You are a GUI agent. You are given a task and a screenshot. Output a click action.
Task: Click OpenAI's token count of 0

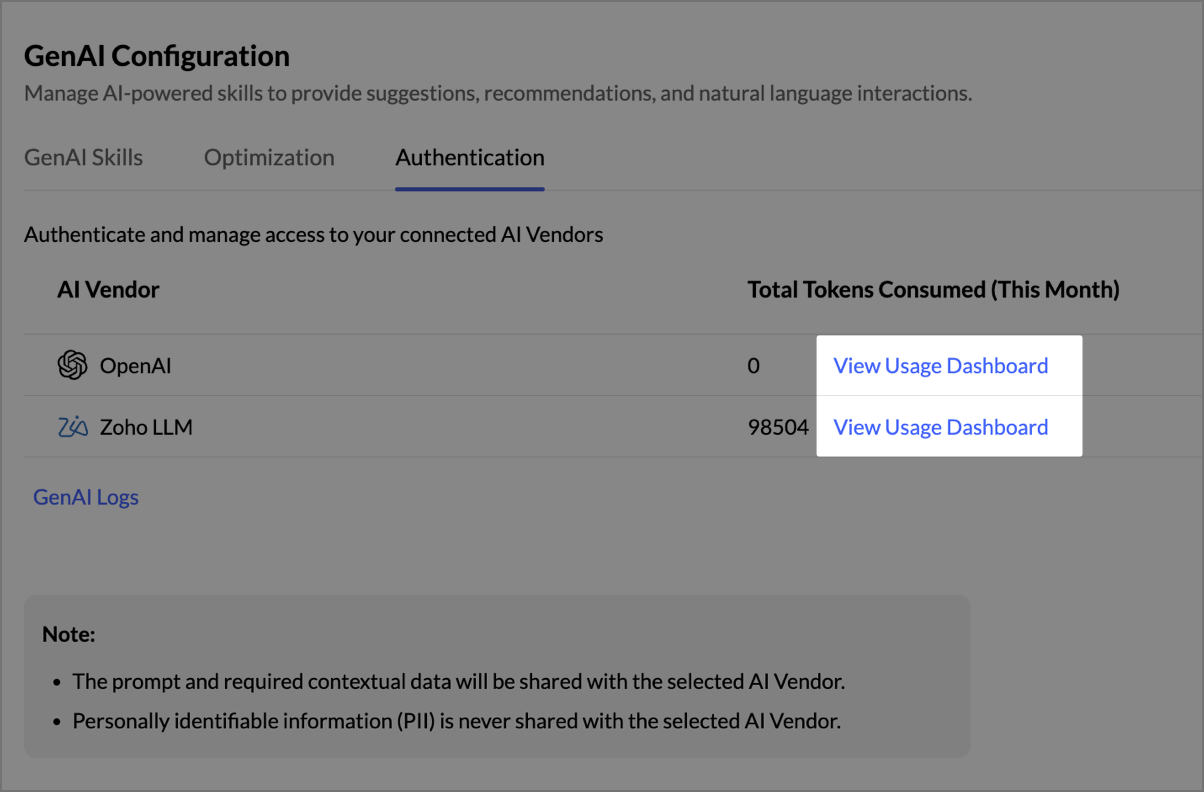(754, 366)
